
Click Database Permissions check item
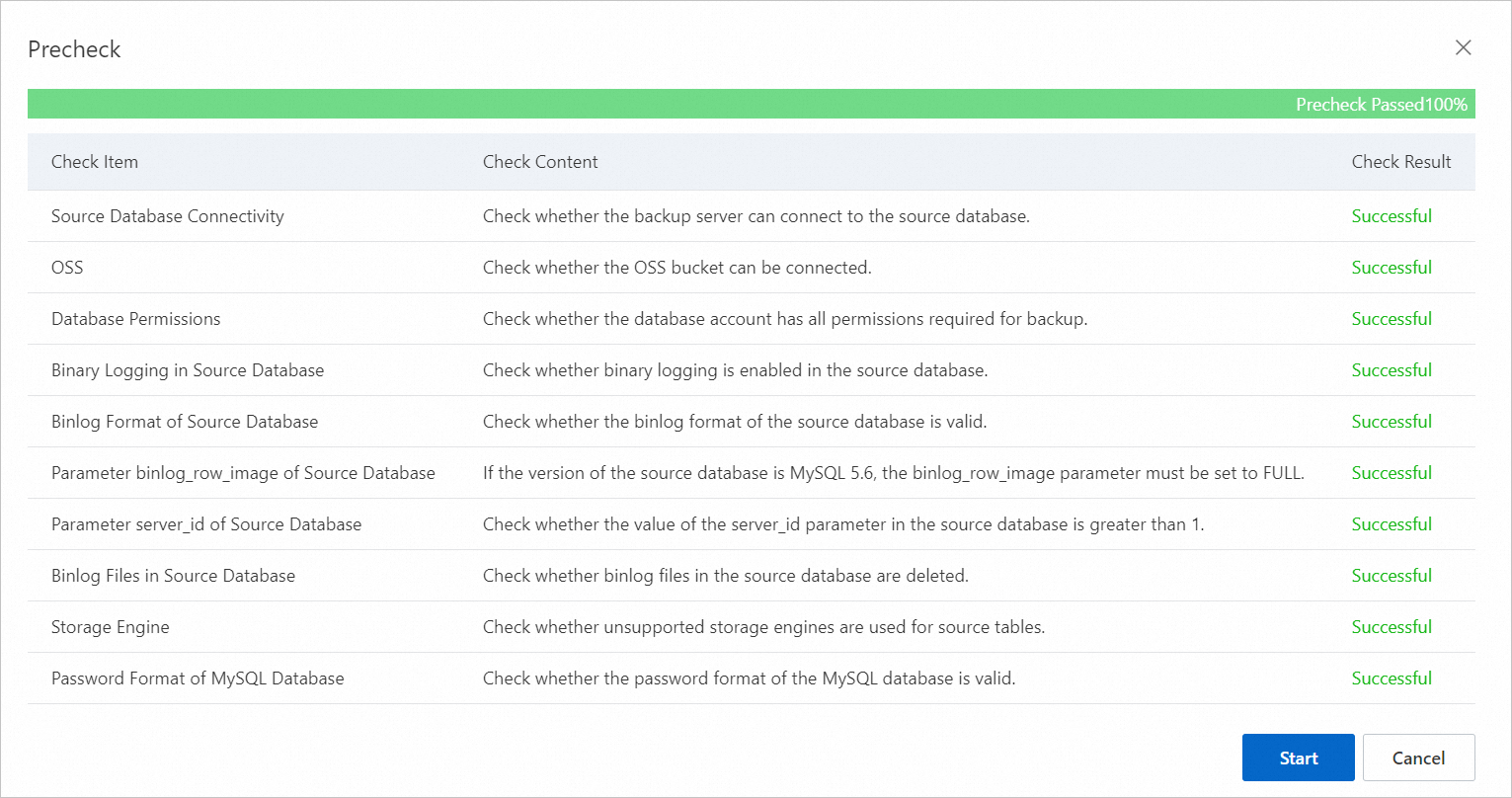click(x=136, y=319)
